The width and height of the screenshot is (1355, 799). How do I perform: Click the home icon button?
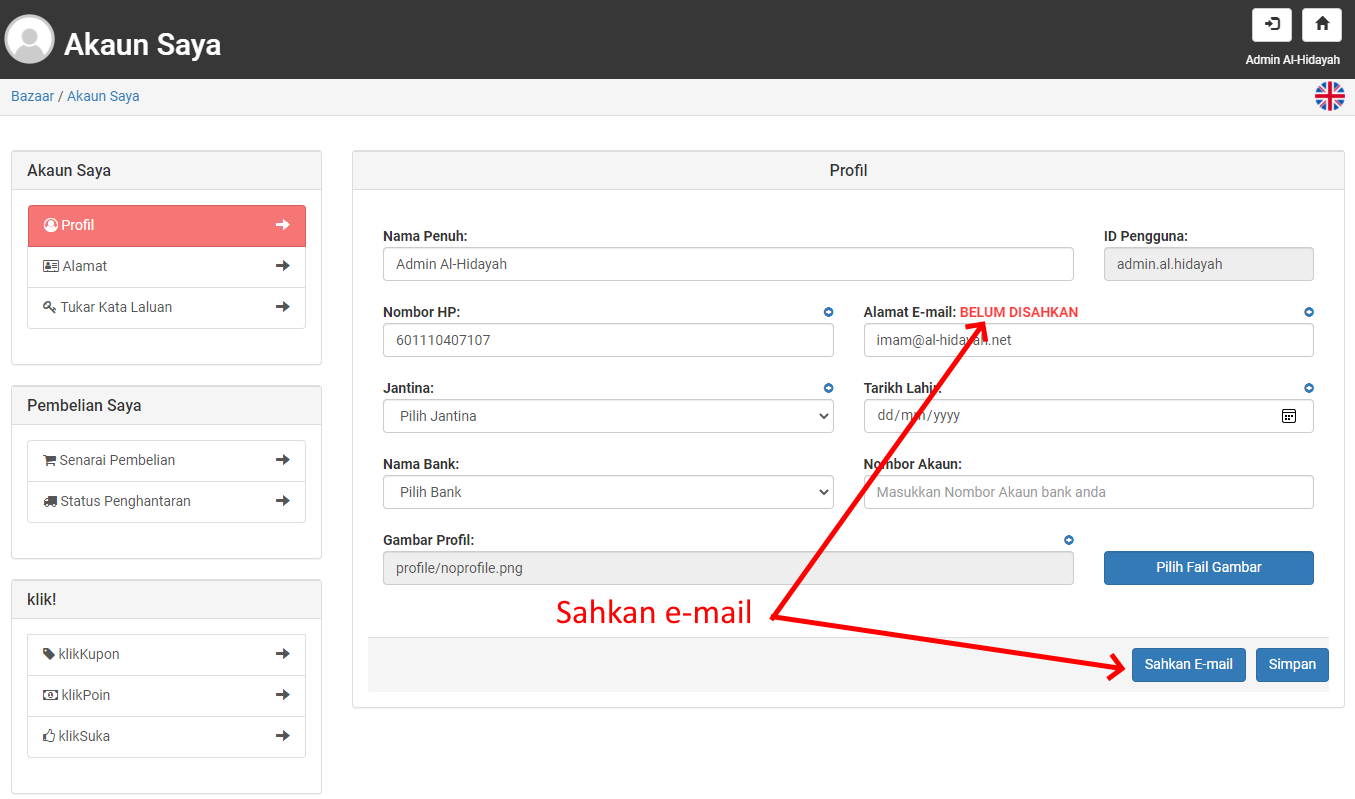coord(1321,25)
